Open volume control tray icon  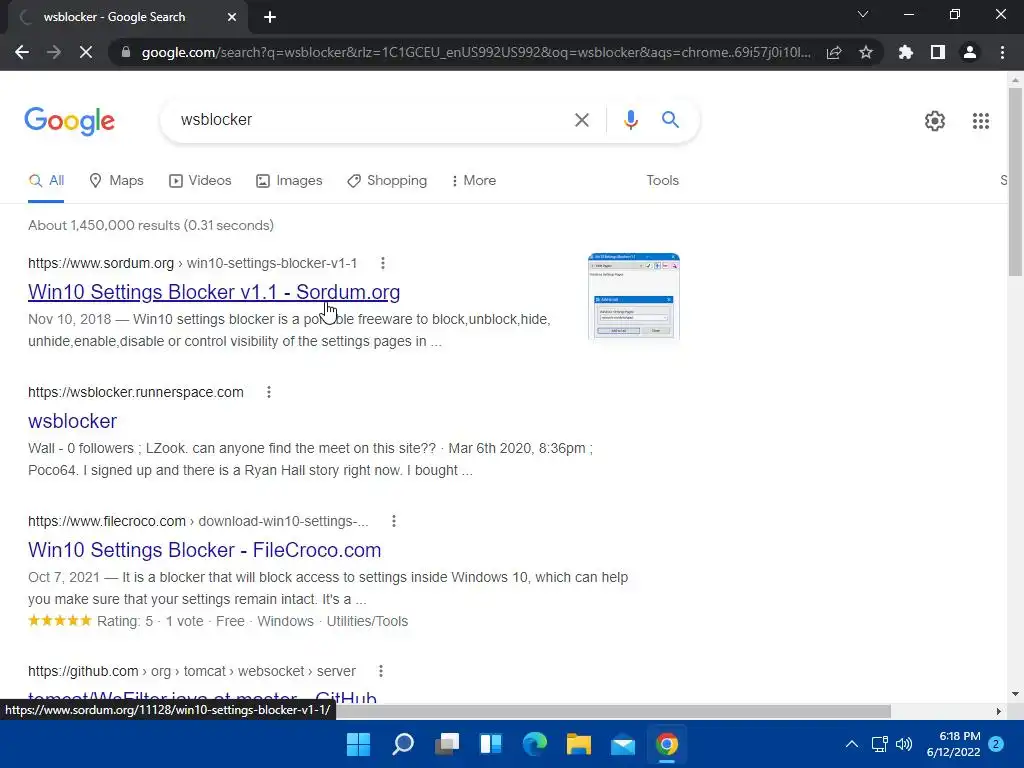904,744
